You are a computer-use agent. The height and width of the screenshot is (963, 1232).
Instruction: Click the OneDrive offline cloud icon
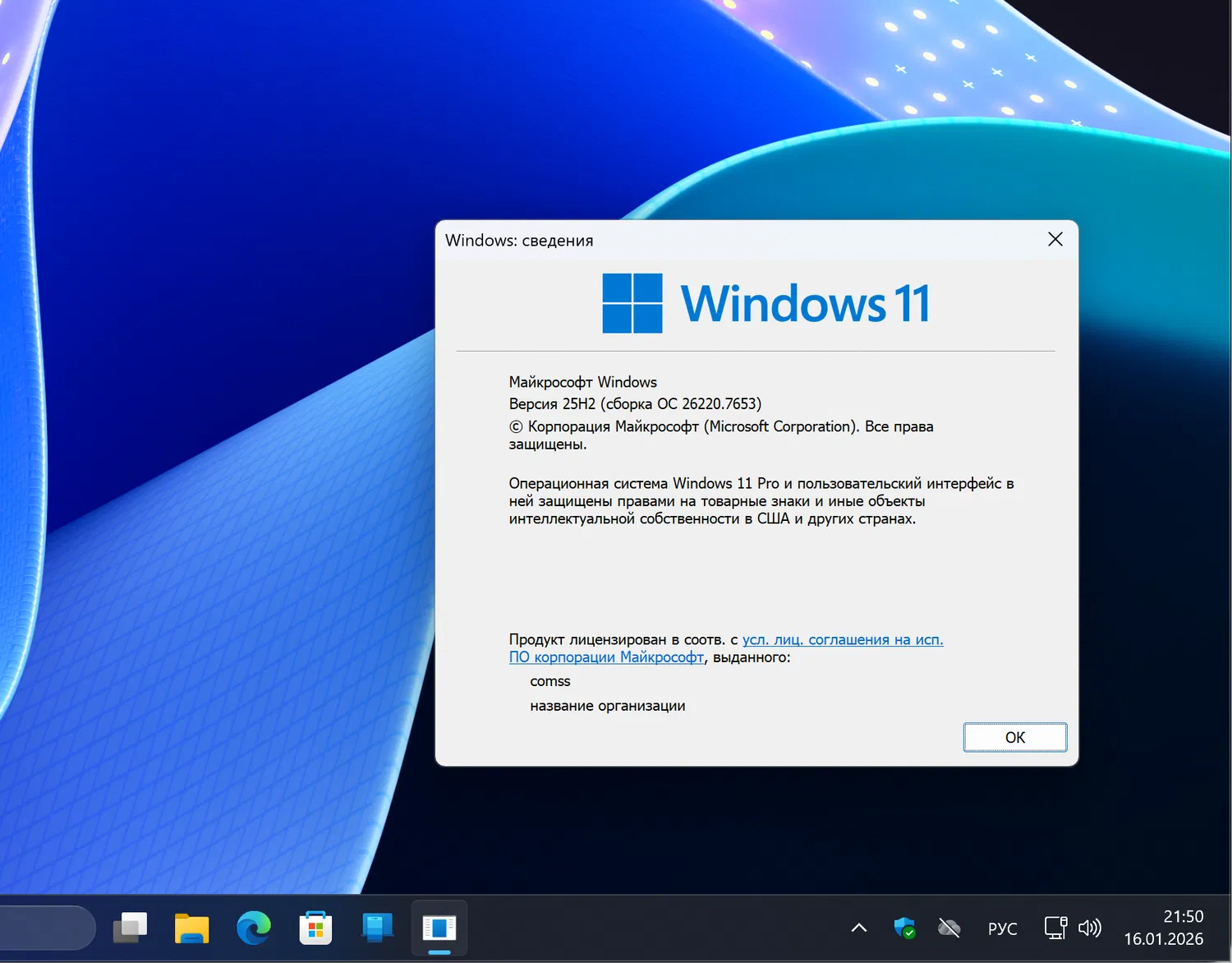[x=949, y=928]
